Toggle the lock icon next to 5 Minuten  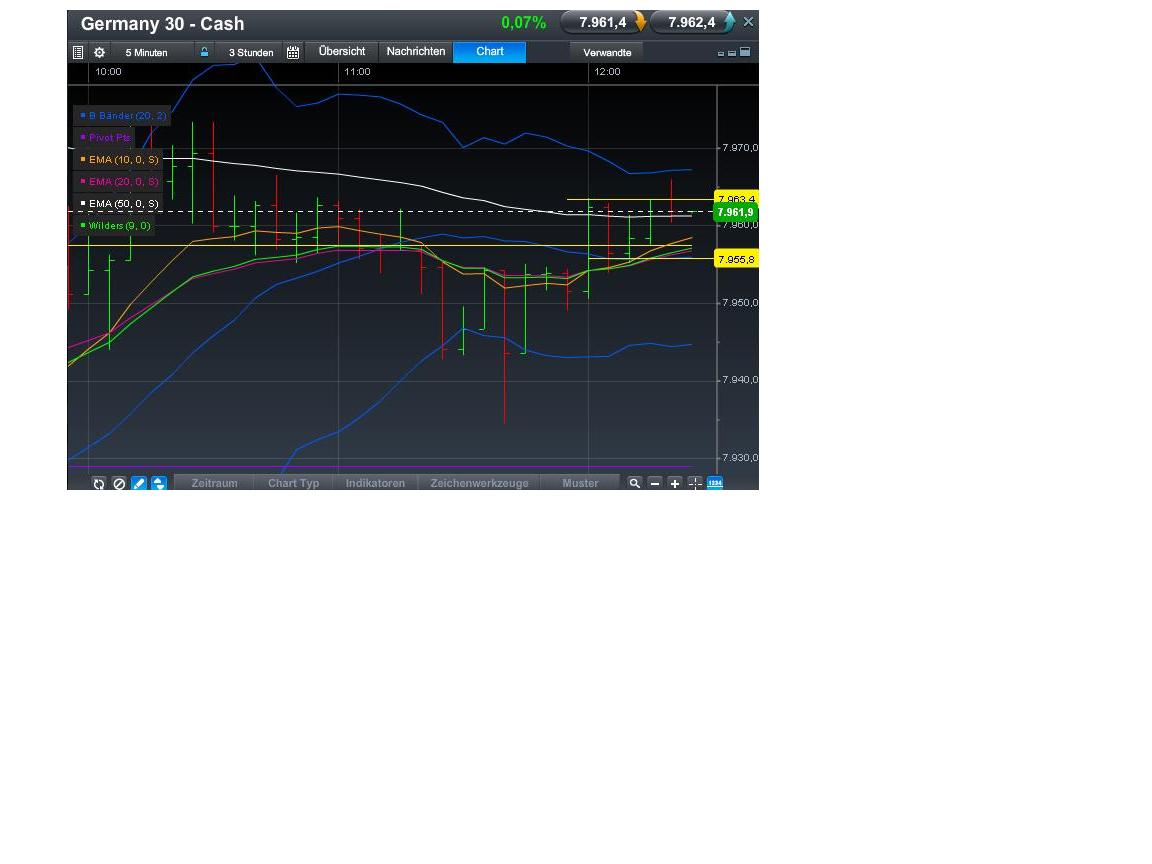204,52
